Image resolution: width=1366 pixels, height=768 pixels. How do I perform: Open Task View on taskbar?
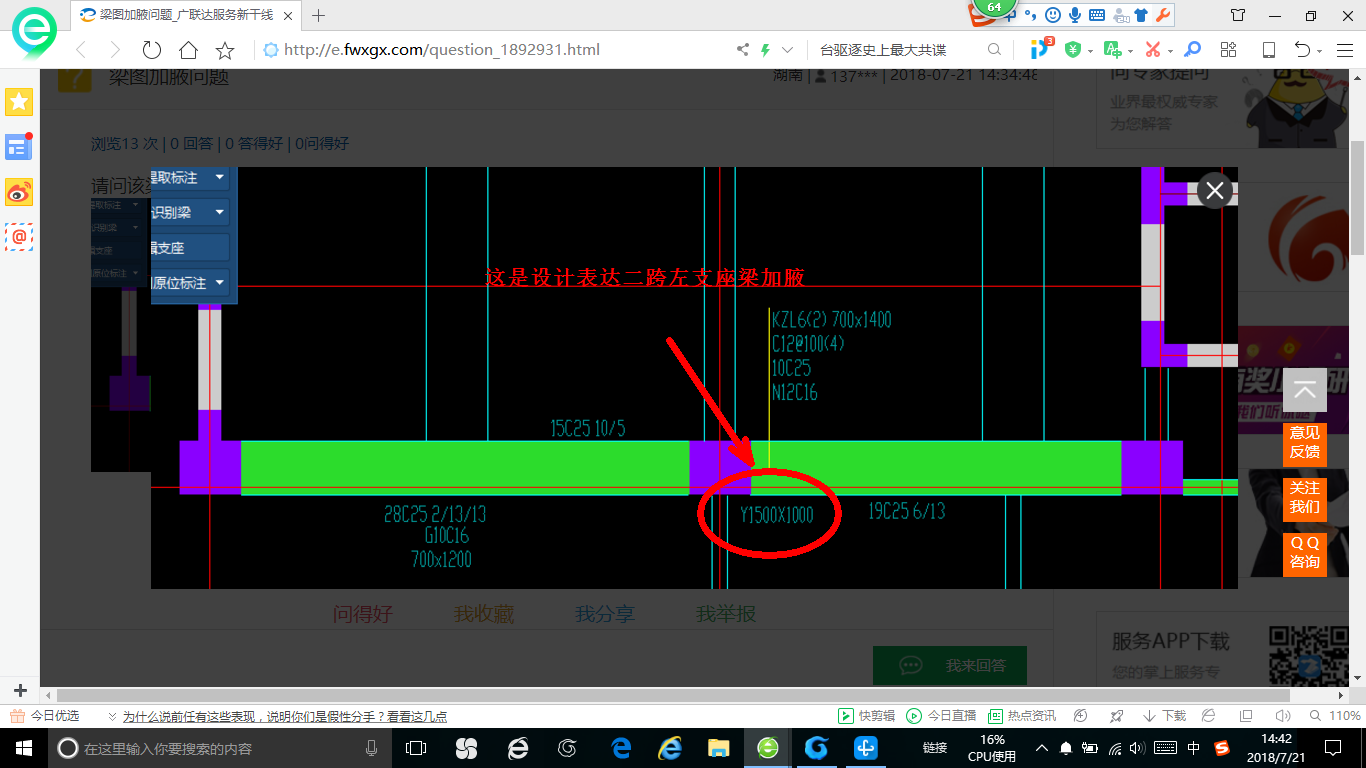(416, 747)
